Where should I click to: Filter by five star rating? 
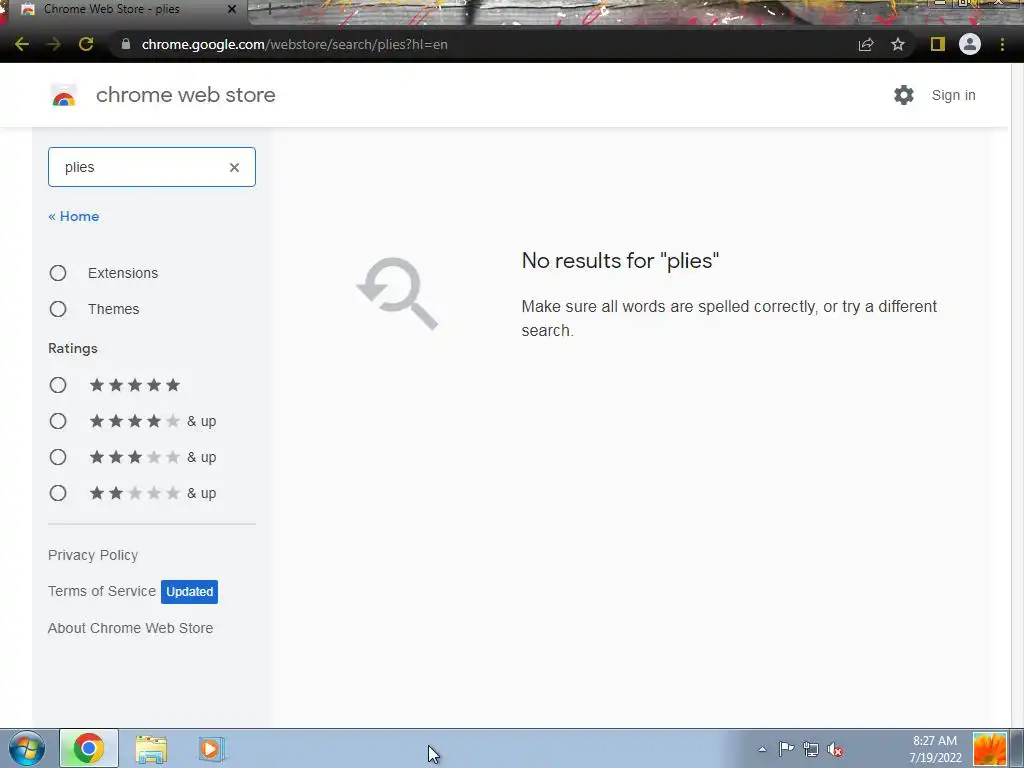[x=58, y=385]
